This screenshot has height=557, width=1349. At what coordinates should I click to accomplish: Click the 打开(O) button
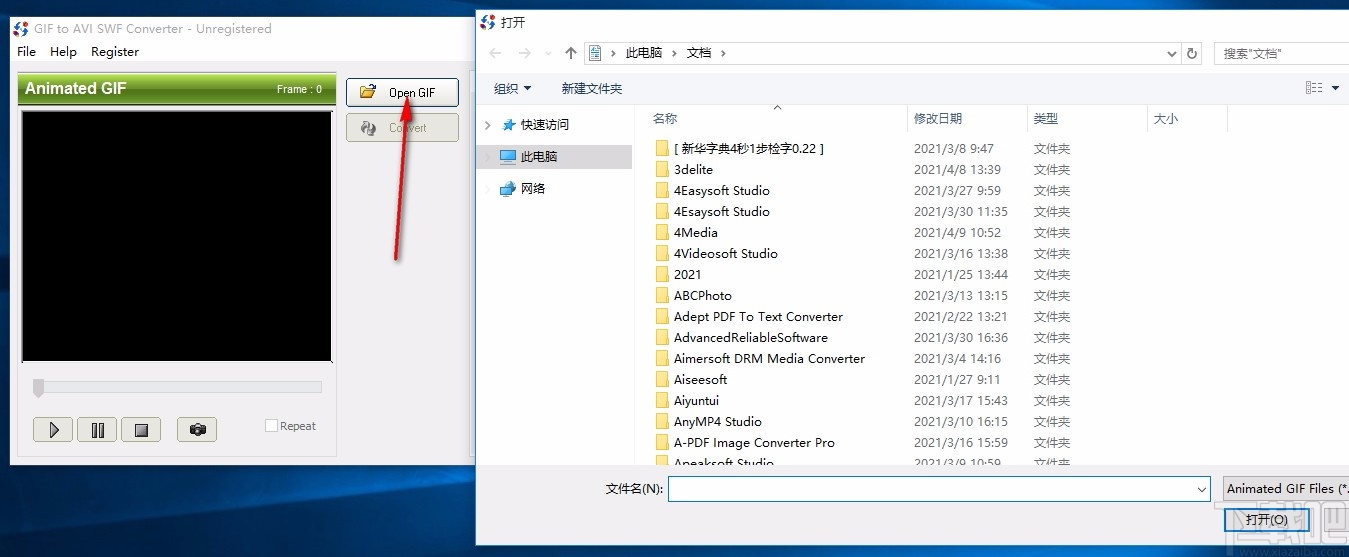pos(1267,520)
